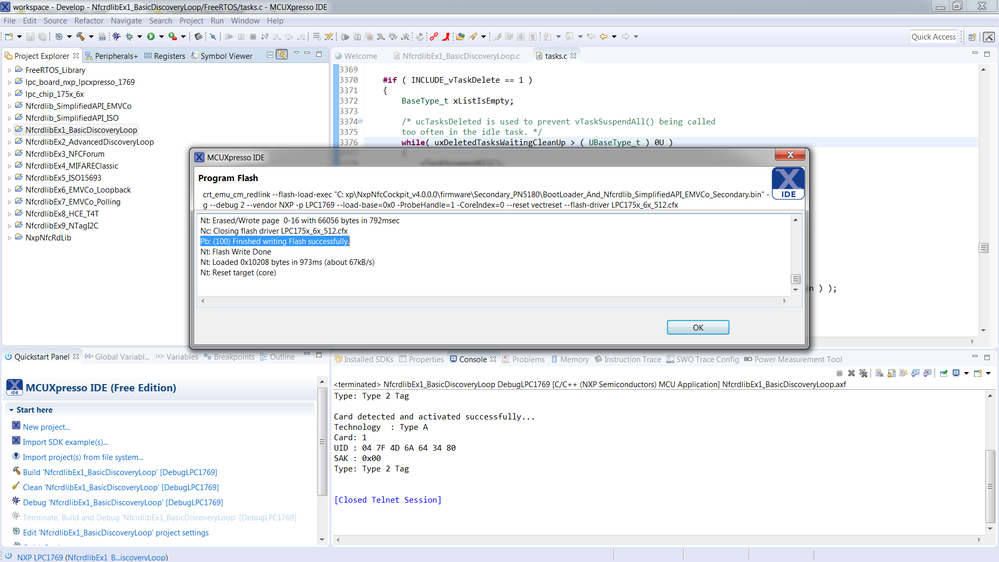The width and height of the screenshot is (999, 562).
Task: Click the Terminate square icon in the main toolbar
Action: pyautogui.click(x=253, y=37)
